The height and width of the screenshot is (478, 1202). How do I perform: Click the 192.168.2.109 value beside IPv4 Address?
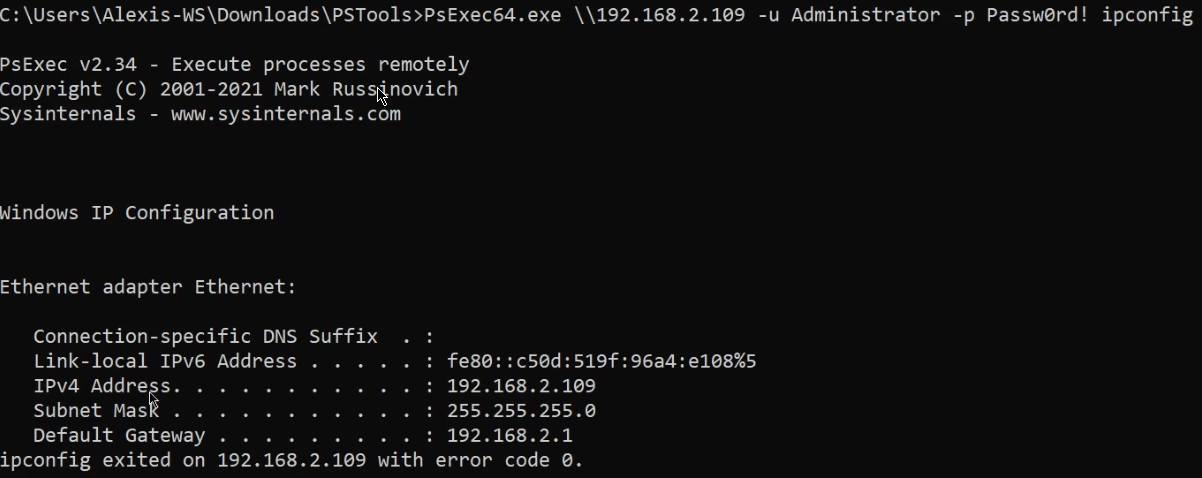[521, 386]
